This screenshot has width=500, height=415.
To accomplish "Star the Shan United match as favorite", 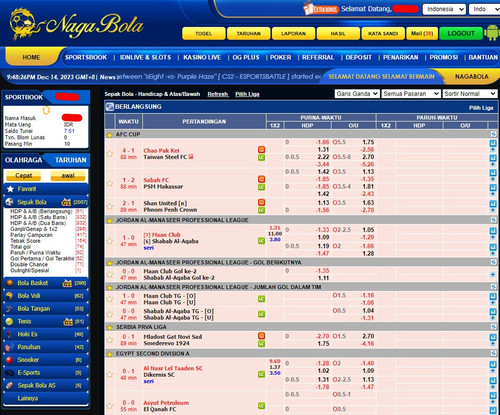I will (109, 206).
